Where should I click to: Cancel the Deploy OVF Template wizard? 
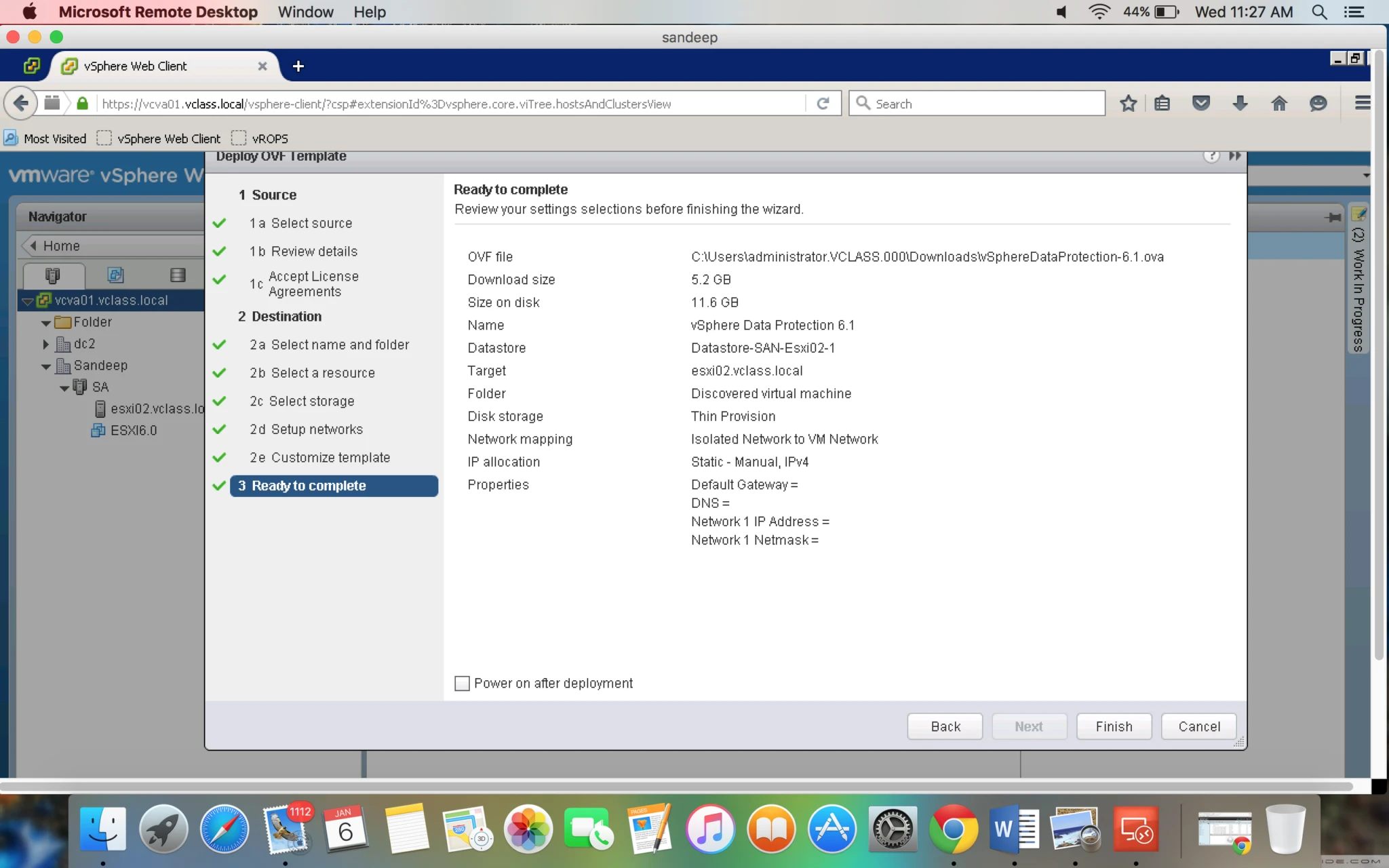tap(1198, 726)
